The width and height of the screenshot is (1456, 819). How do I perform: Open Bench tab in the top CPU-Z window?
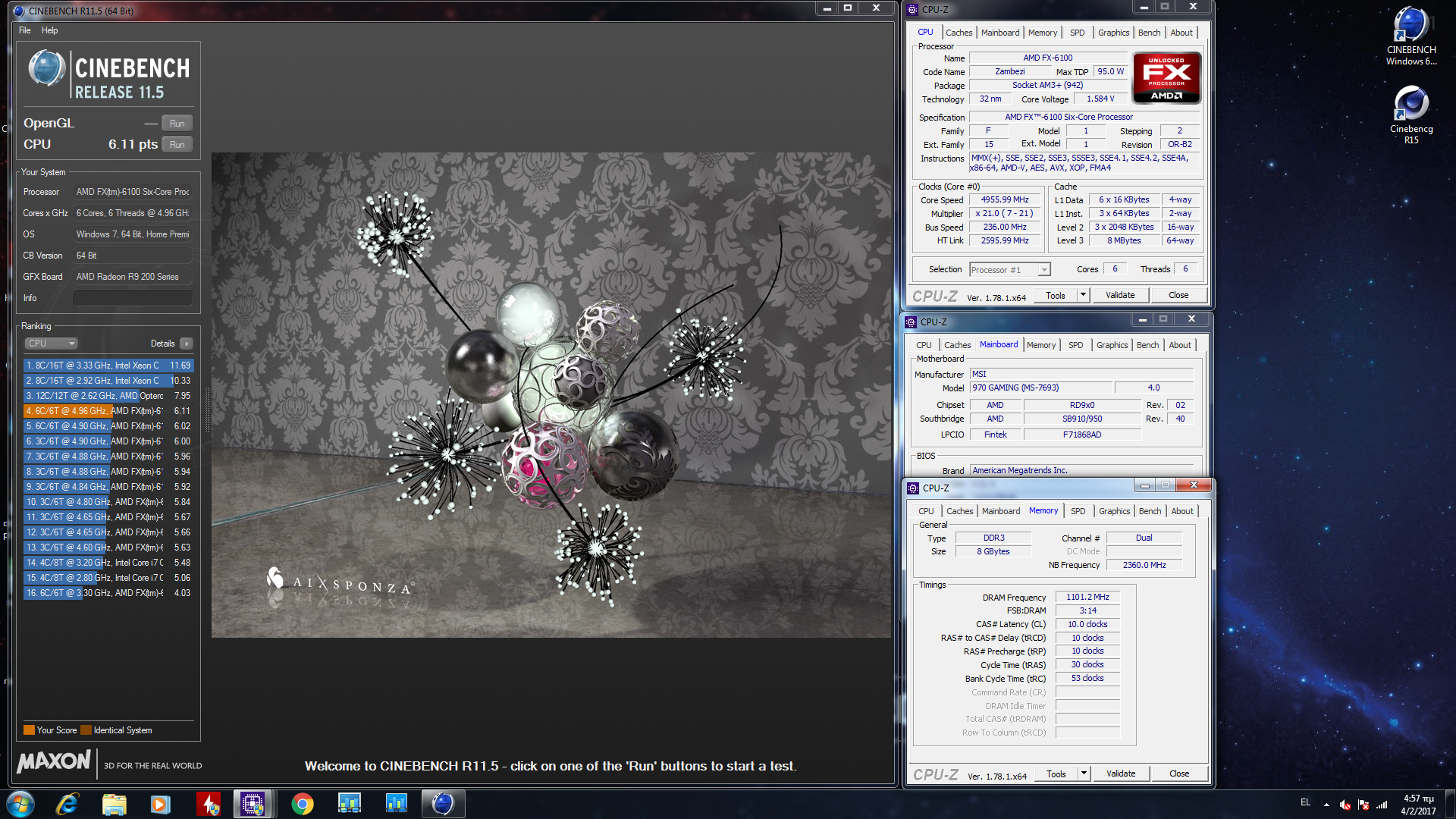tap(1149, 33)
